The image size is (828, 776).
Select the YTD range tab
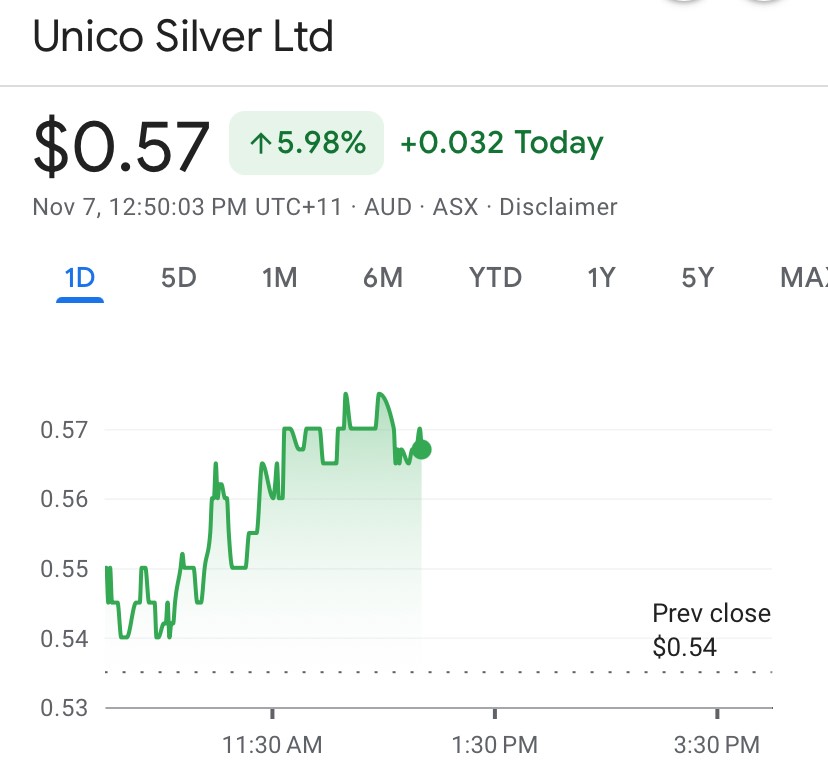click(495, 277)
